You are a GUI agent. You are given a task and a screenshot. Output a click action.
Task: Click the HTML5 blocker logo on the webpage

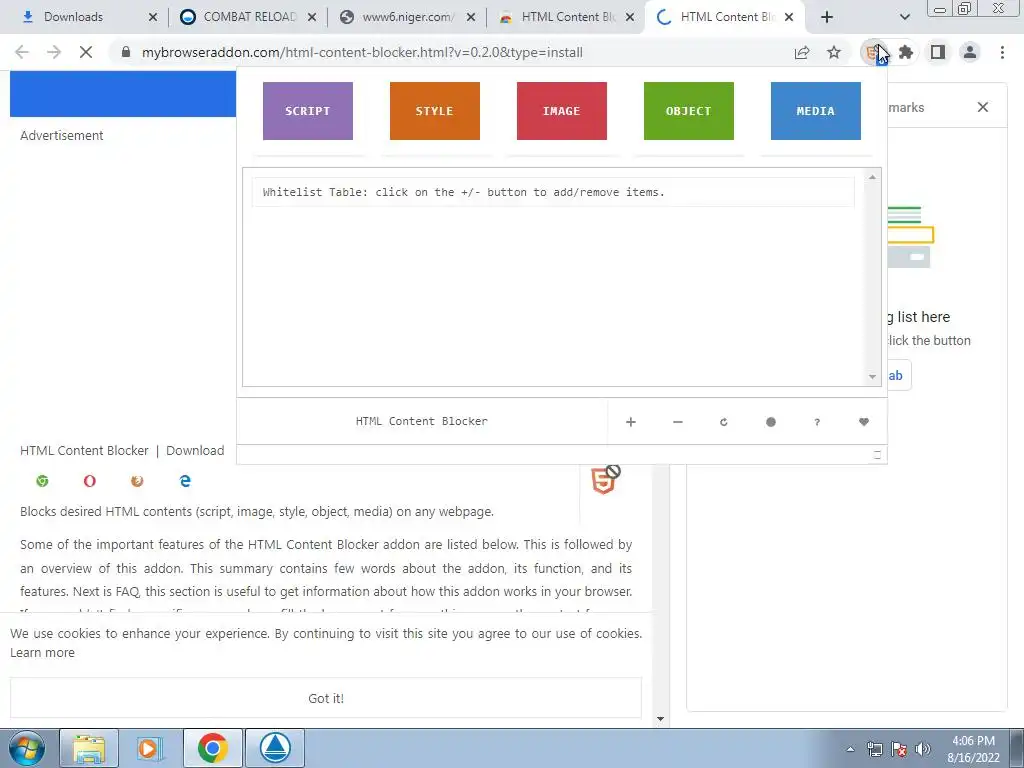click(x=605, y=480)
